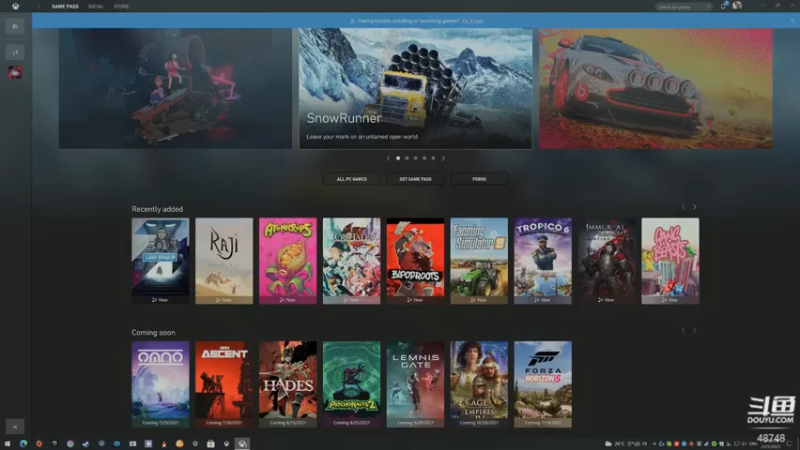Open the Atomicrops game tile

[288, 261]
